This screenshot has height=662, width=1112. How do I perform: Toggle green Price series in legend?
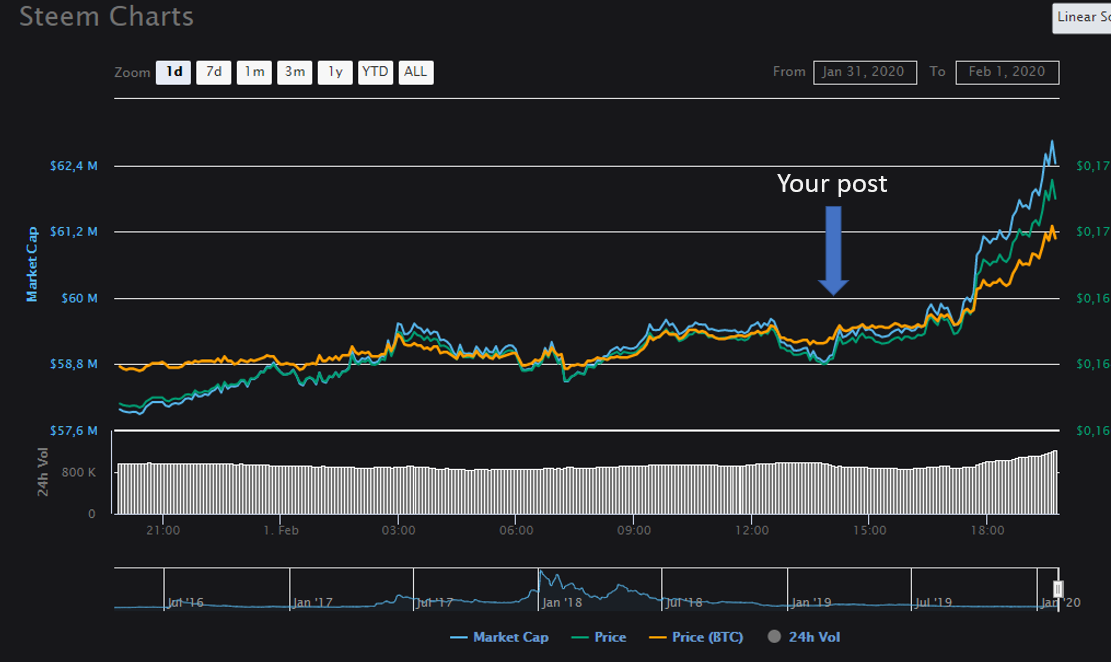pyautogui.click(x=599, y=637)
